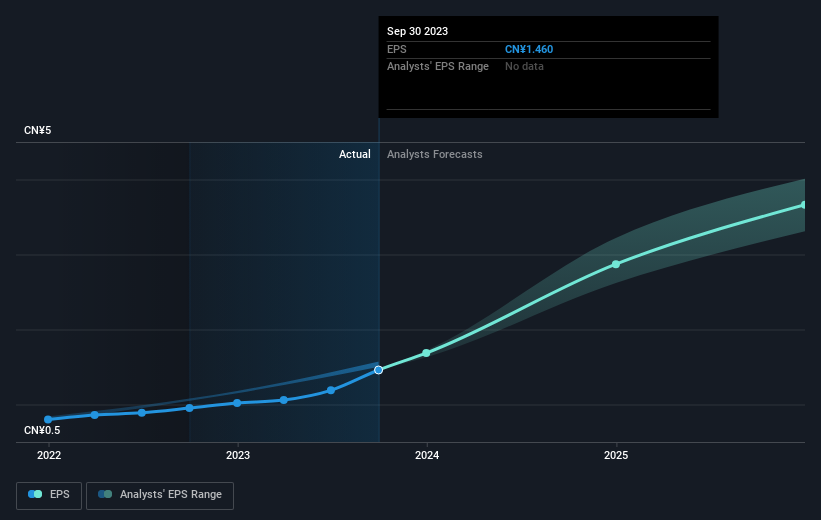
Task: Click the 2022 x-axis label
Action: click(49, 456)
